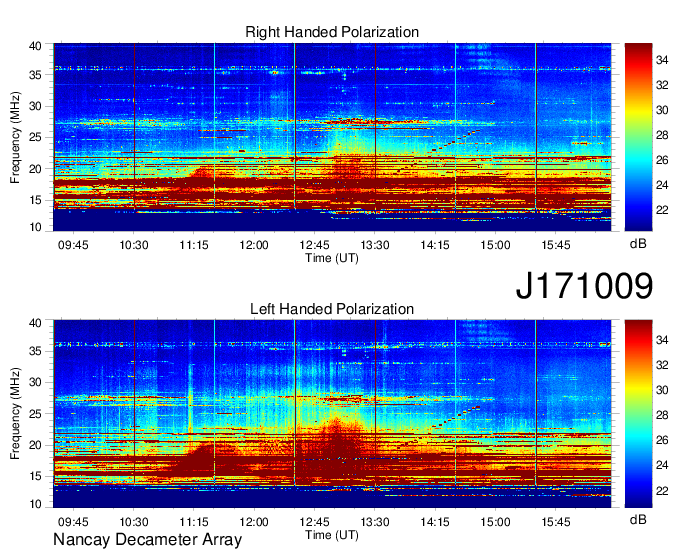Click the 12:00 time tick on Left Handed plot
The width and height of the screenshot is (680, 552).
pos(254,522)
